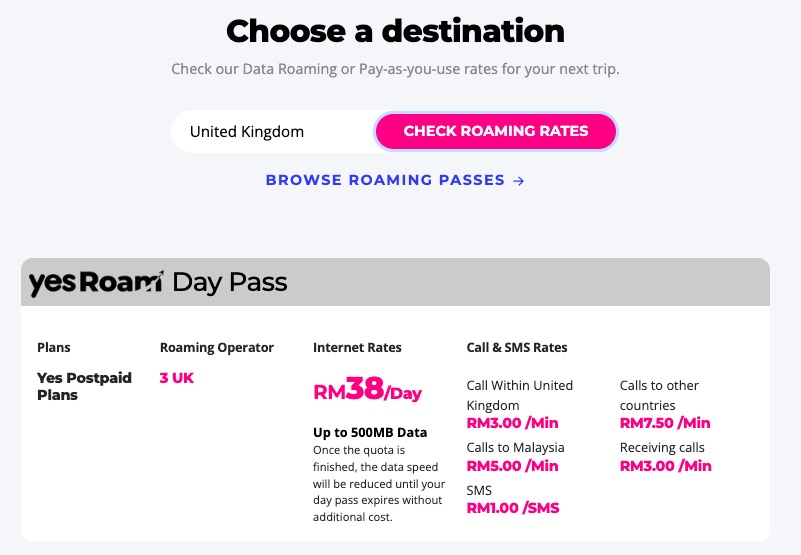Focus the United Kingdom destination field

coord(270,131)
